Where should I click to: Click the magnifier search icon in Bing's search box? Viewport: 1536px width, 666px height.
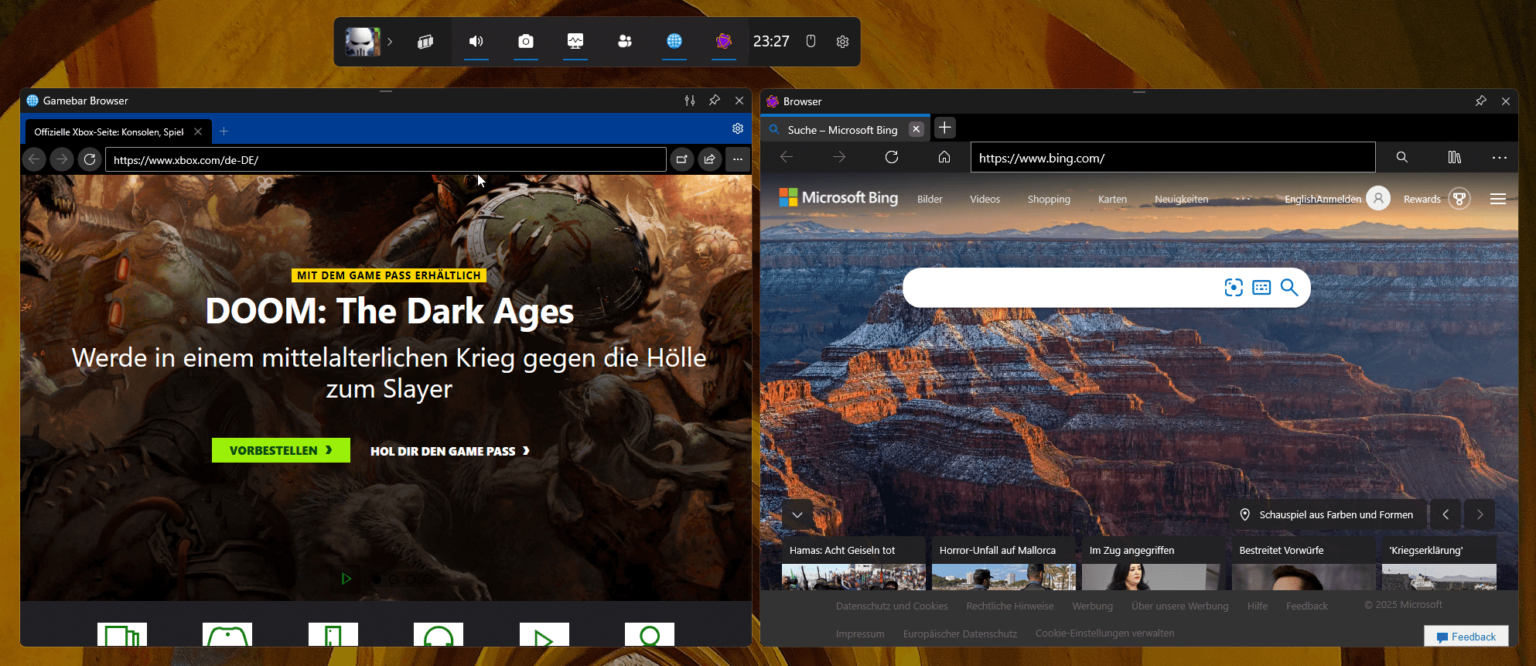pos(1289,287)
